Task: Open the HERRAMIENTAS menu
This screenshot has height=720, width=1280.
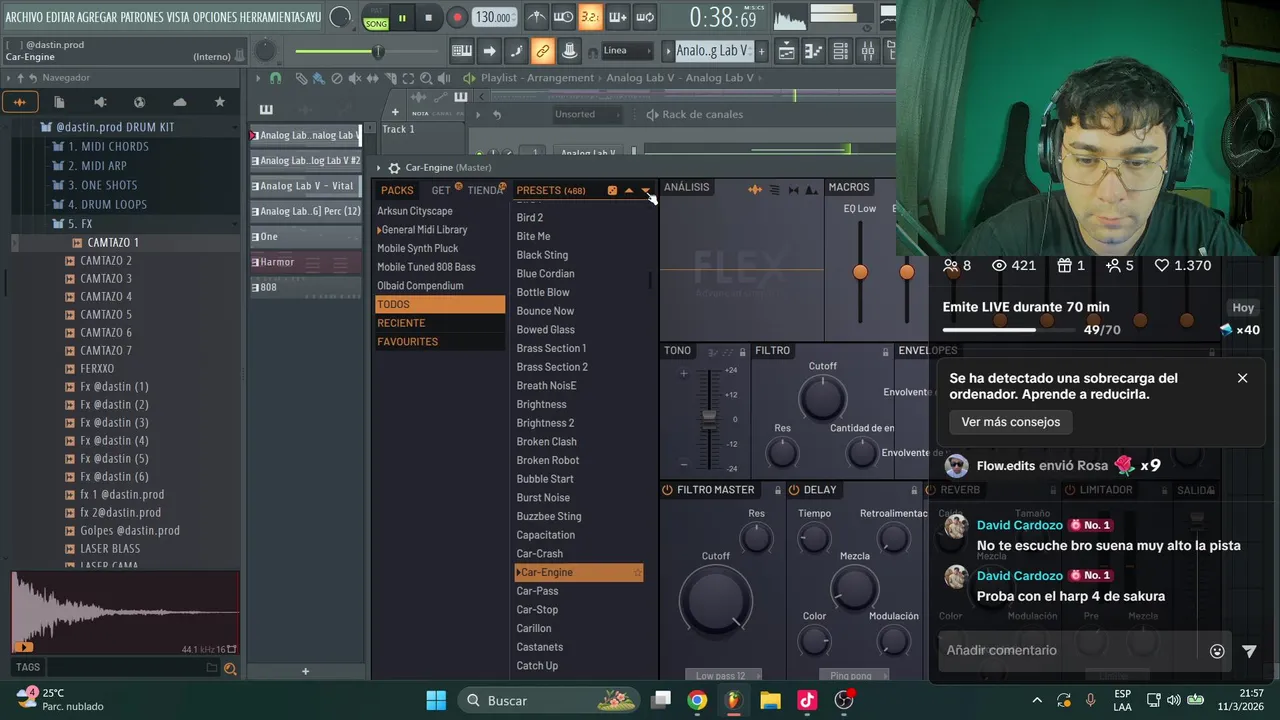Action: (273, 17)
